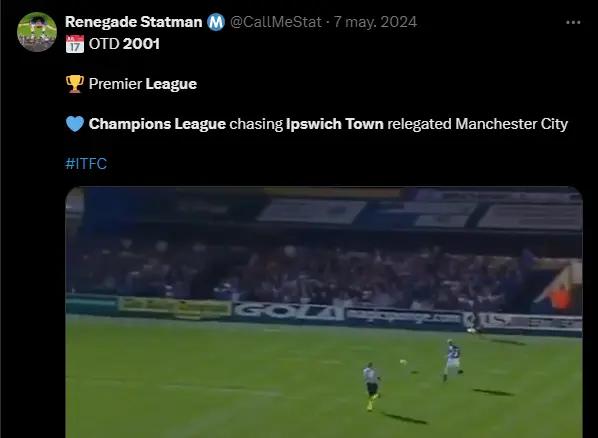
Task: Open the @CallMeStat handle link
Action: [276, 22]
